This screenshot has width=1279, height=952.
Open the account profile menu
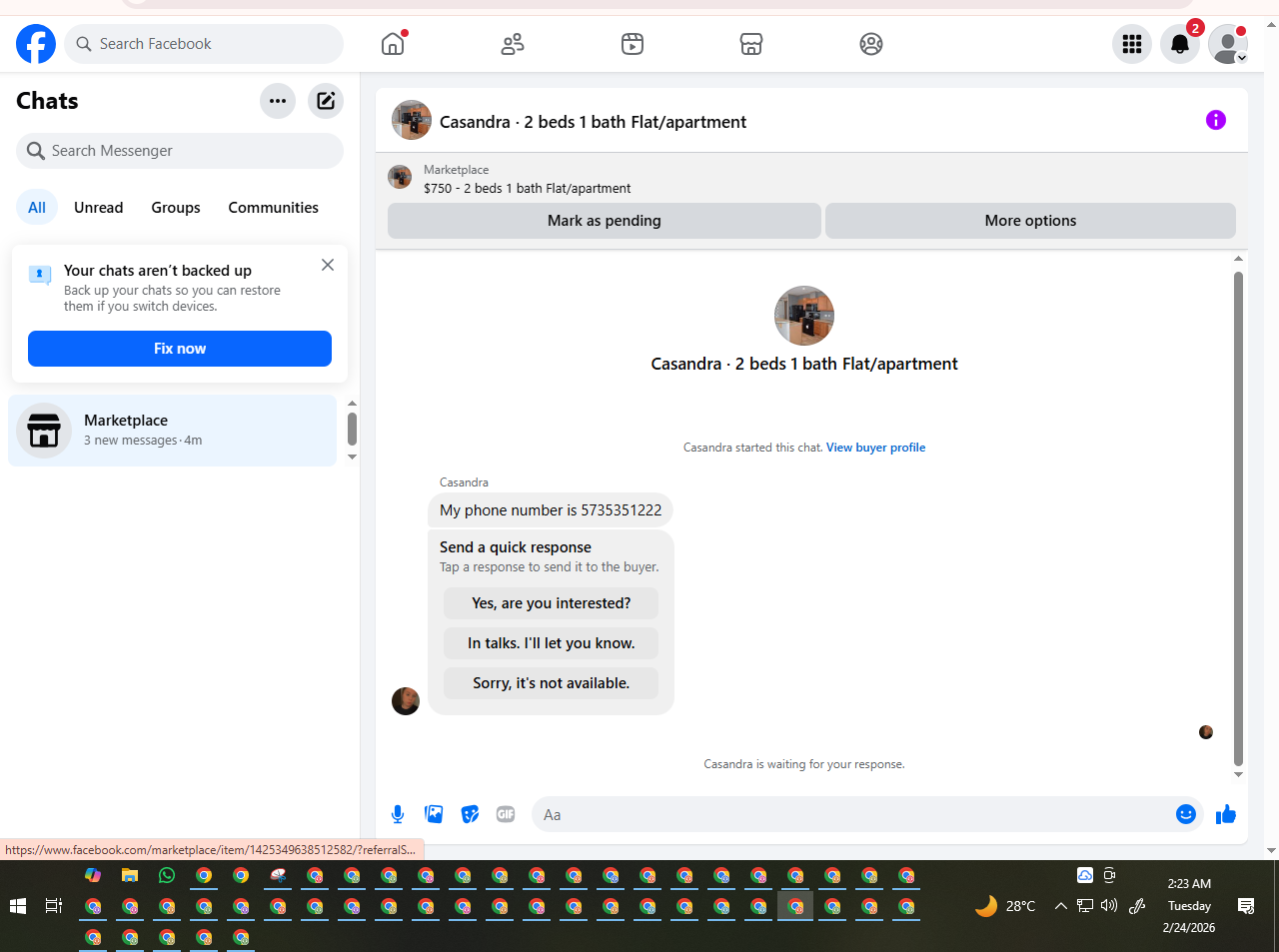[x=1228, y=44]
